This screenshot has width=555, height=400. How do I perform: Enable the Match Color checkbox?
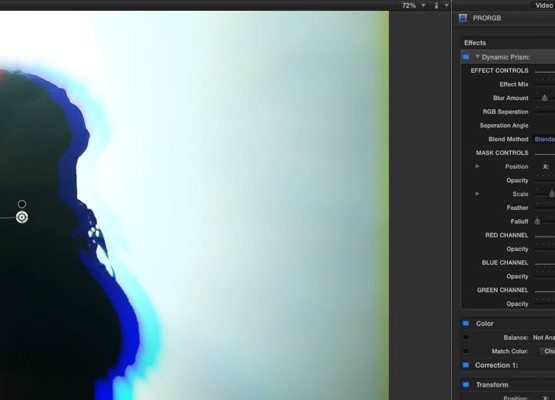pos(466,351)
